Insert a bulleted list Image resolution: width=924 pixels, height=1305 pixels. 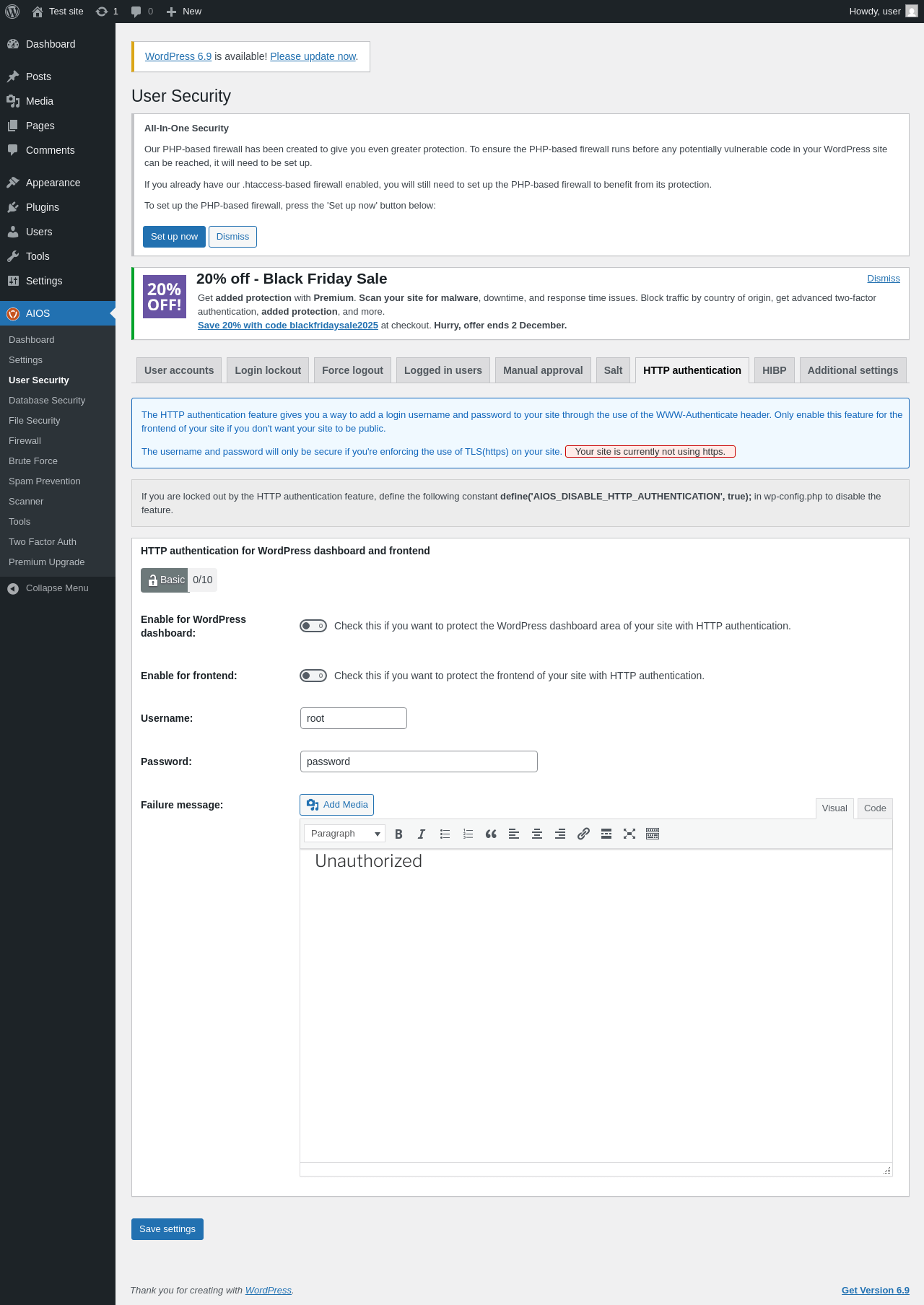click(445, 834)
